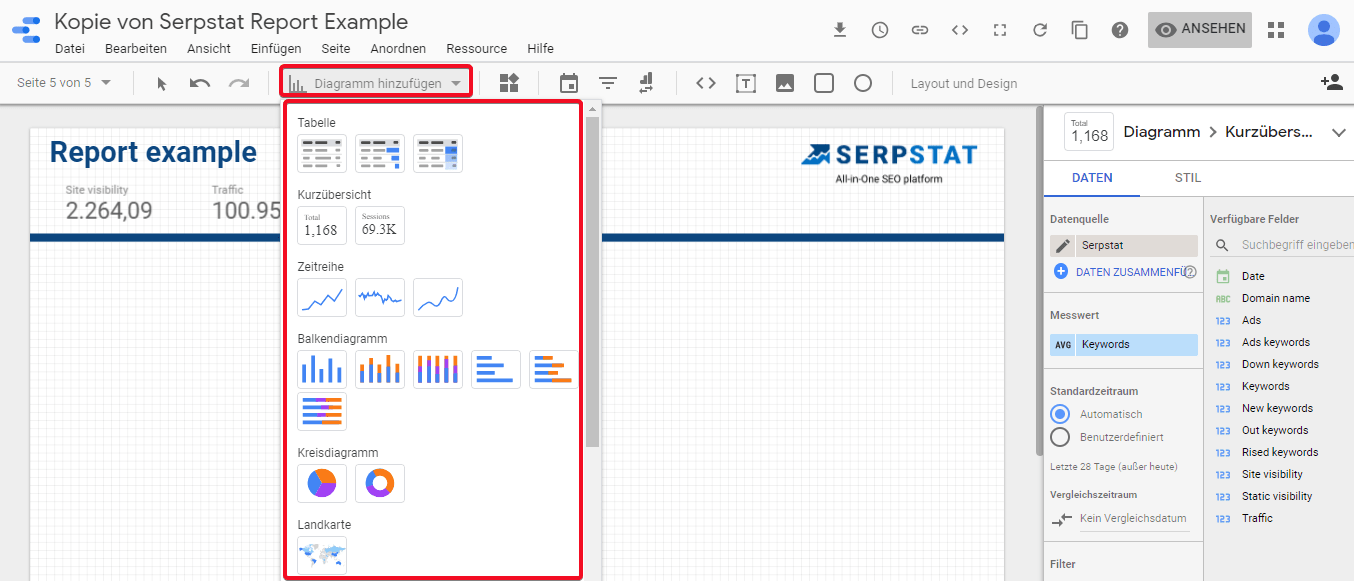Screen dimensions: 1354x581
Task: Open the help question mark icon
Action: (x=1120, y=30)
